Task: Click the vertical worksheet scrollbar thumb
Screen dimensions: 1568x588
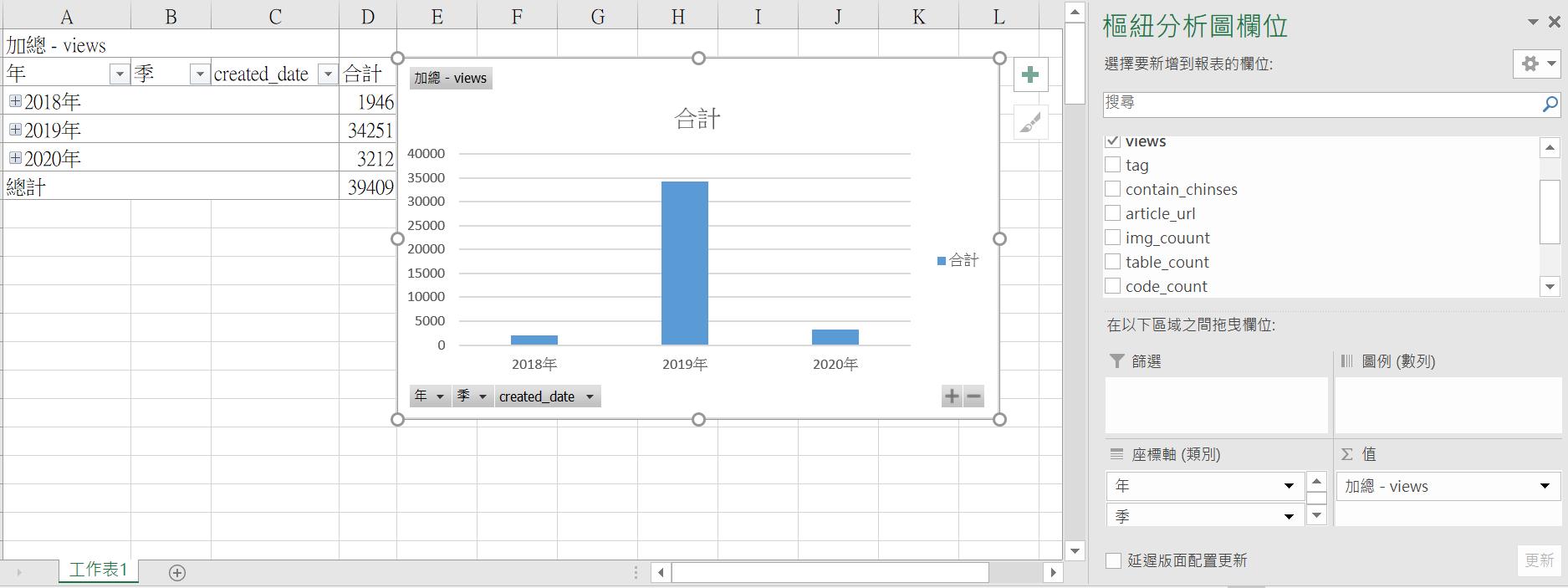Action: point(1075,63)
